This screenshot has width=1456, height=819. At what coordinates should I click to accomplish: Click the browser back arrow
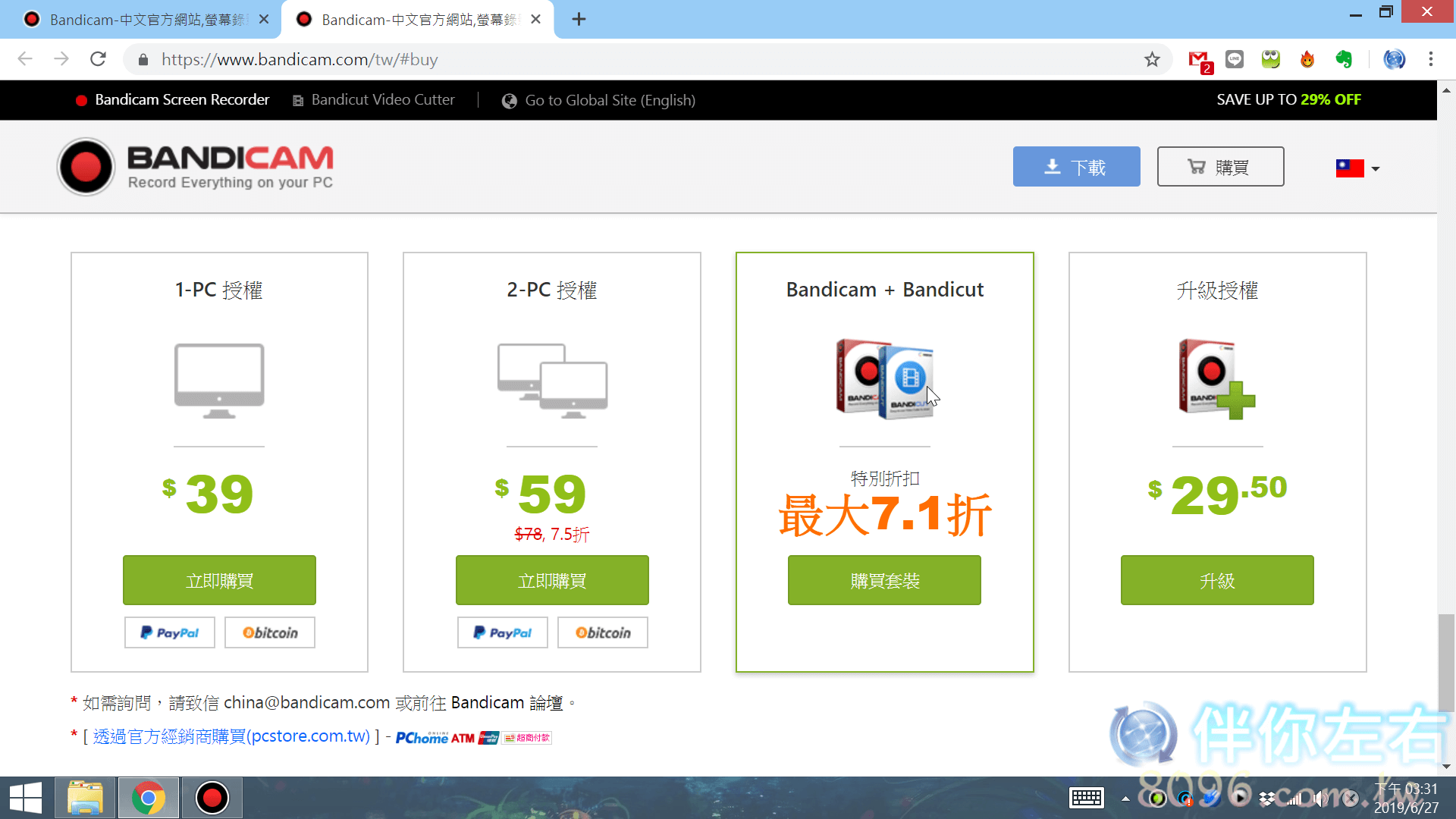(x=25, y=59)
